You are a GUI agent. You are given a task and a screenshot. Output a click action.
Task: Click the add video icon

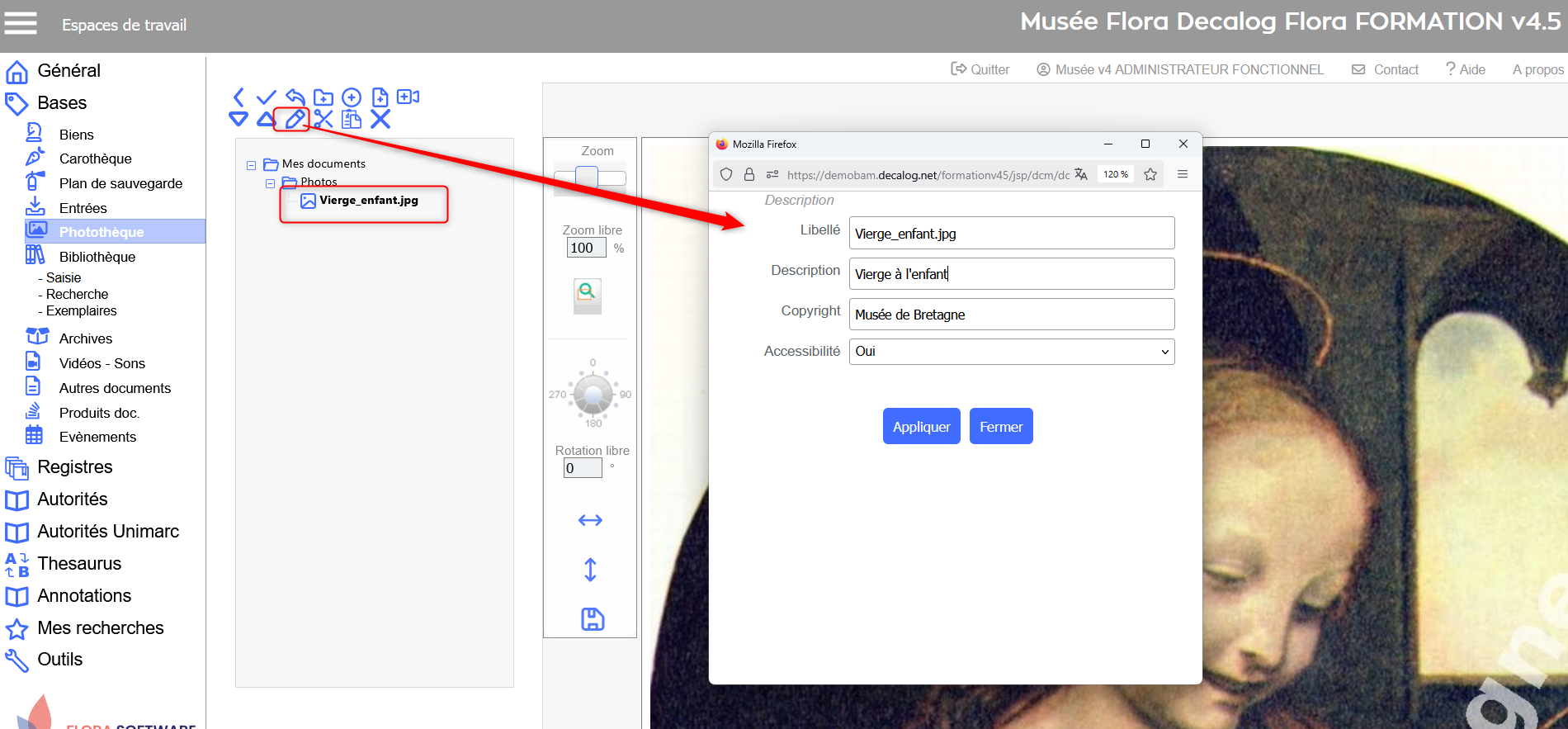pyautogui.click(x=408, y=97)
